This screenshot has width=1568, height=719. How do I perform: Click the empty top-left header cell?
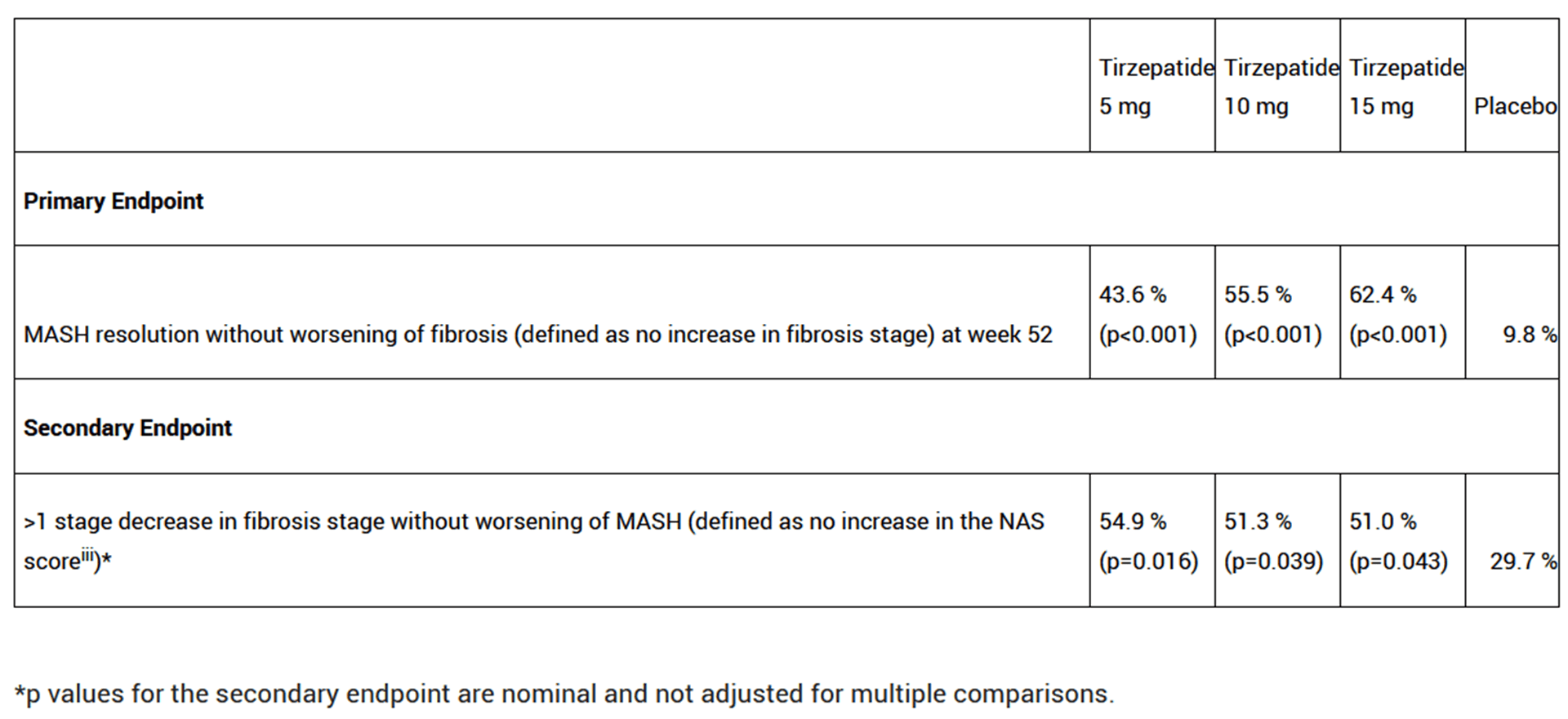551,86
